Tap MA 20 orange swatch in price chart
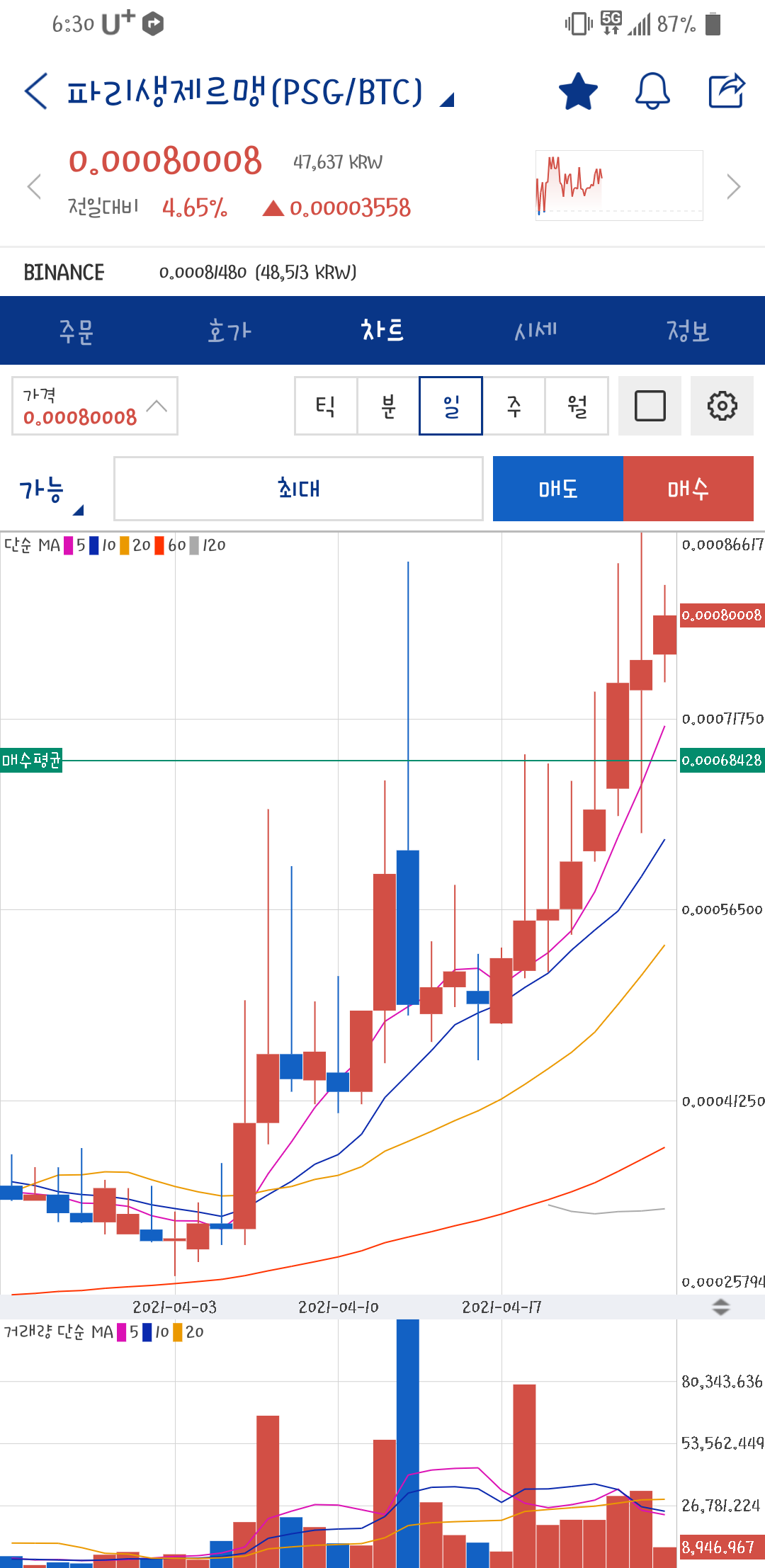765x1568 pixels. click(124, 545)
